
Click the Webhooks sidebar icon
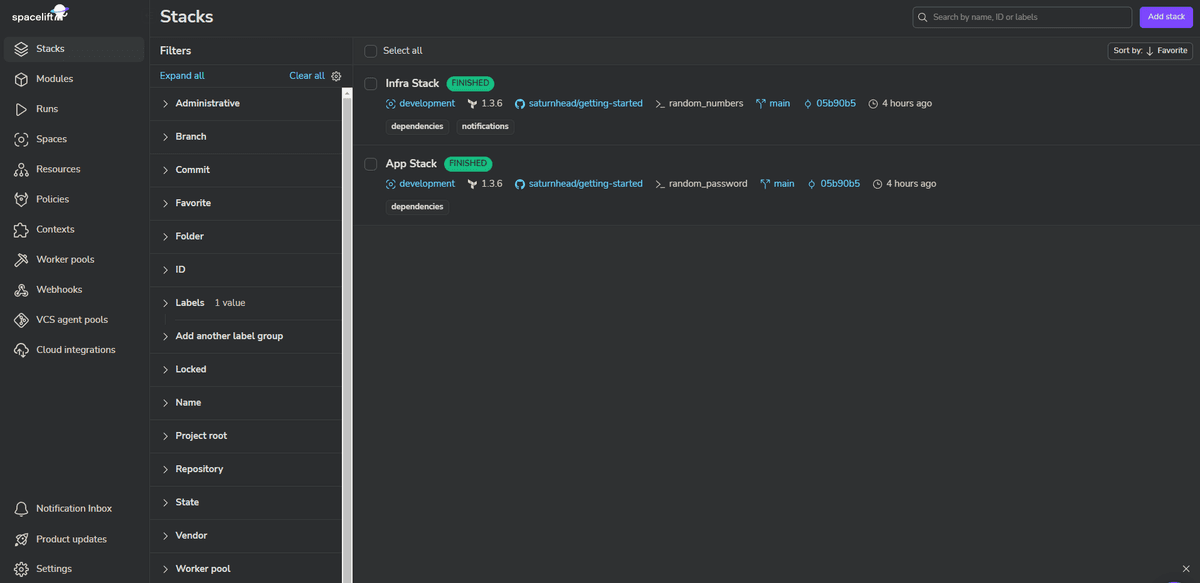coord(21,289)
